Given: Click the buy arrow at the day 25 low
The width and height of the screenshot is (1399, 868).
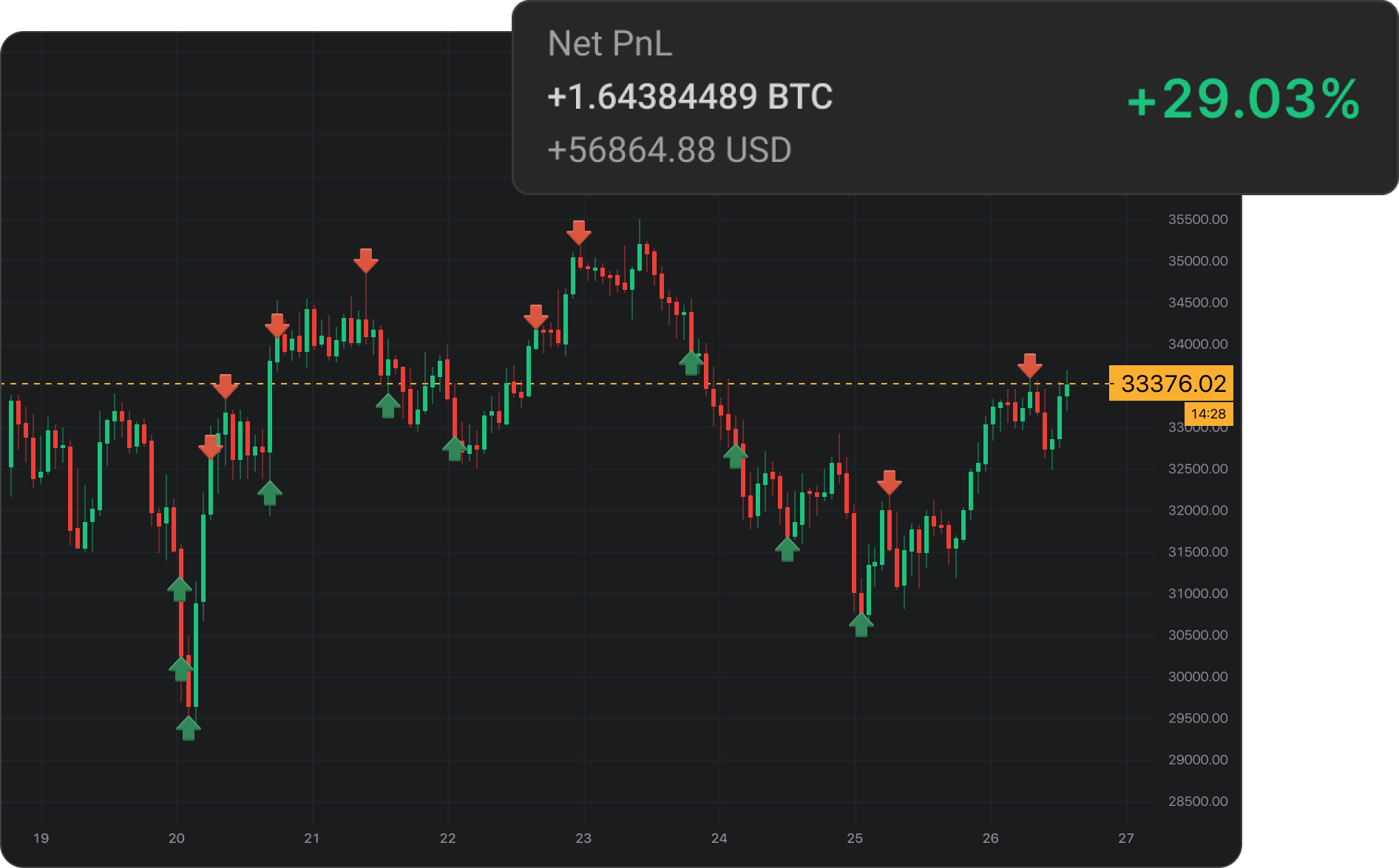Looking at the screenshot, I should [861, 625].
